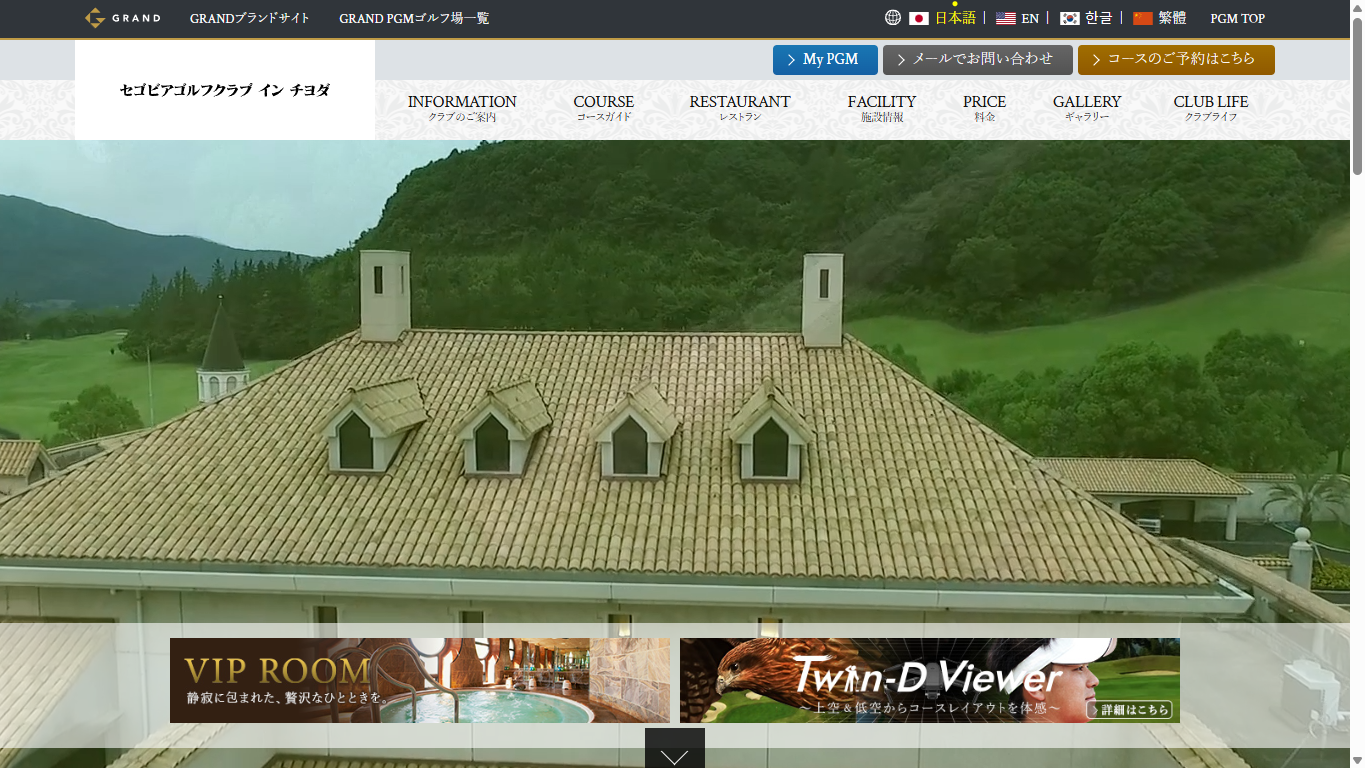Viewport: 1365px width, 768px height.
Task: Open the GALLERY menu
Action: tap(1087, 108)
